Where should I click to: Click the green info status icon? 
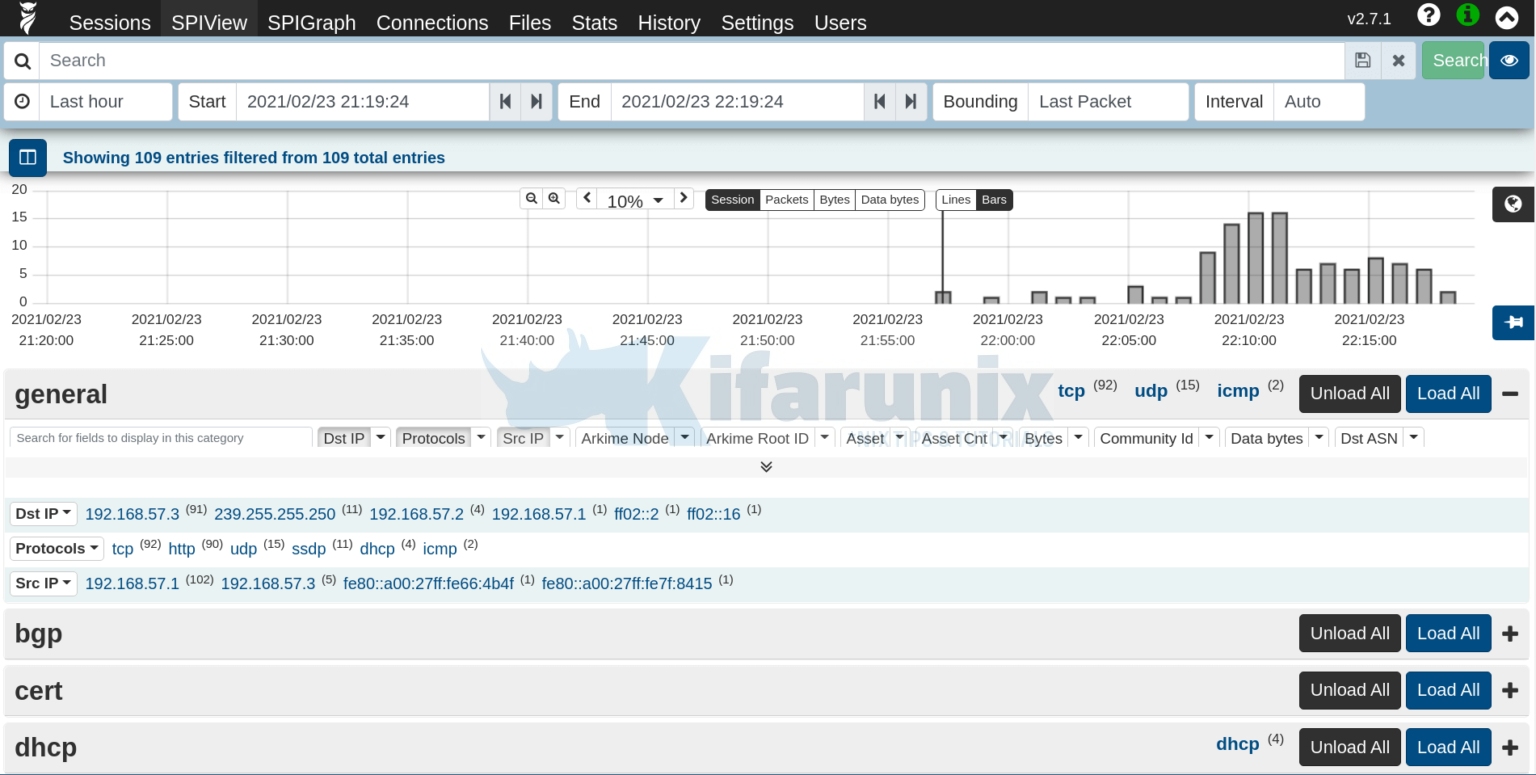point(1467,15)
